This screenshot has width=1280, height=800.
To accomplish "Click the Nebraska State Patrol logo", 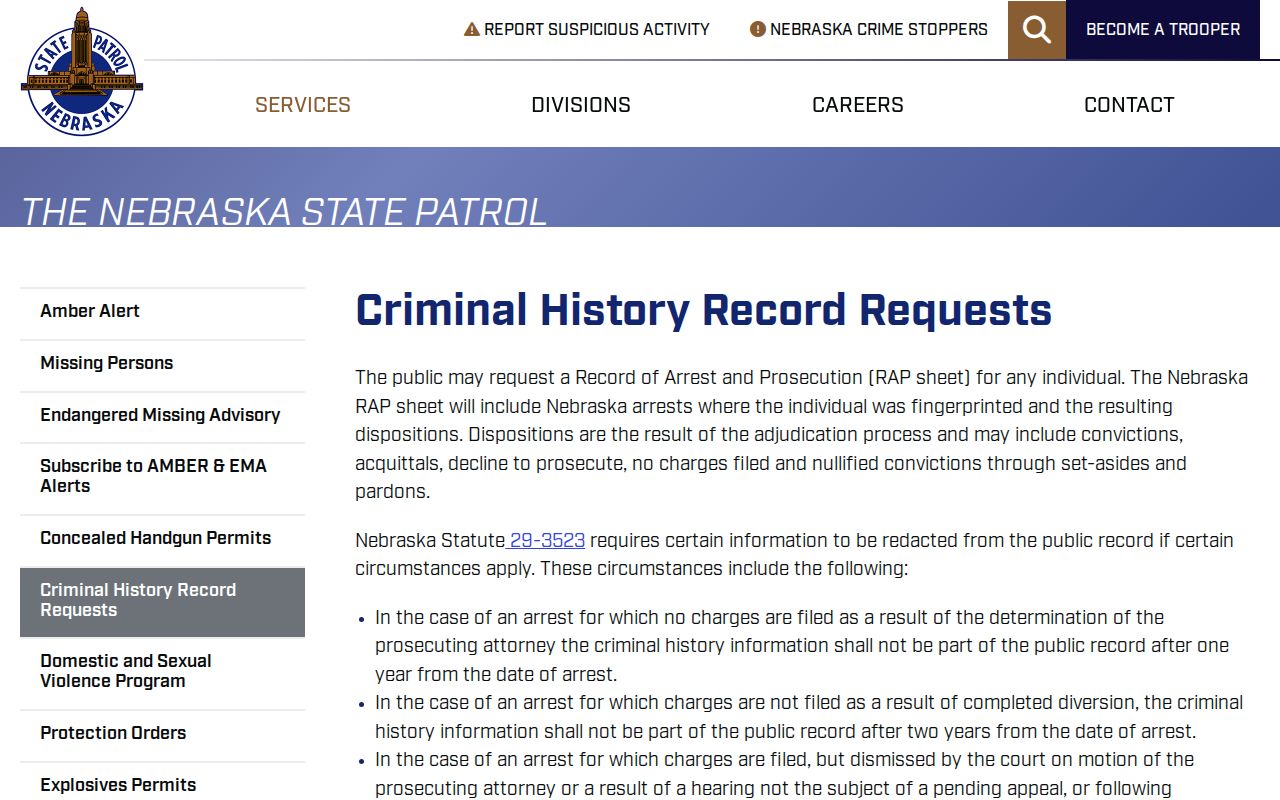I will pos(82,72).
